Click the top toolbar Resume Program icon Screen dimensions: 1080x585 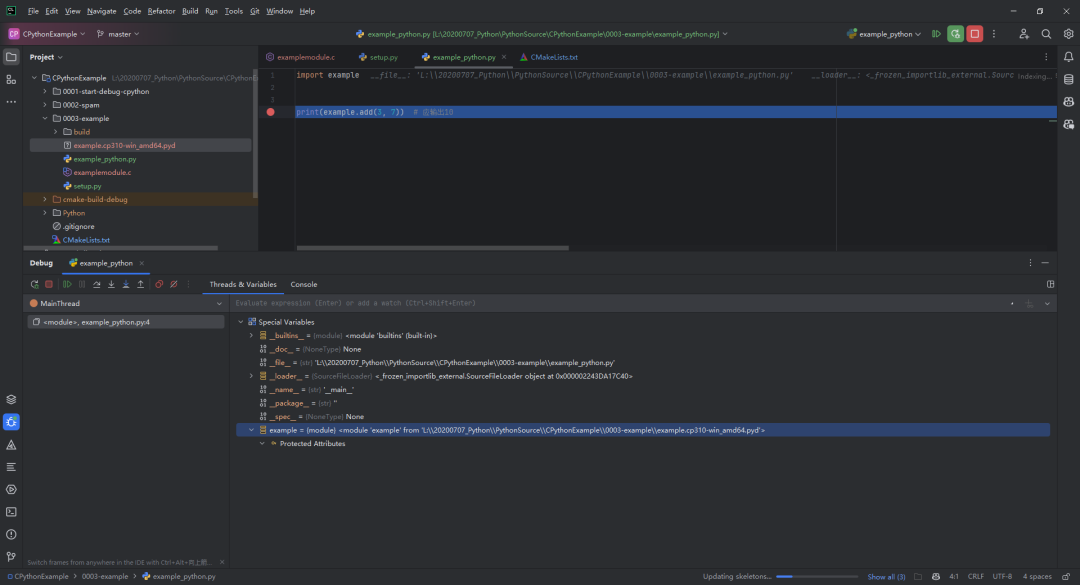936,34
